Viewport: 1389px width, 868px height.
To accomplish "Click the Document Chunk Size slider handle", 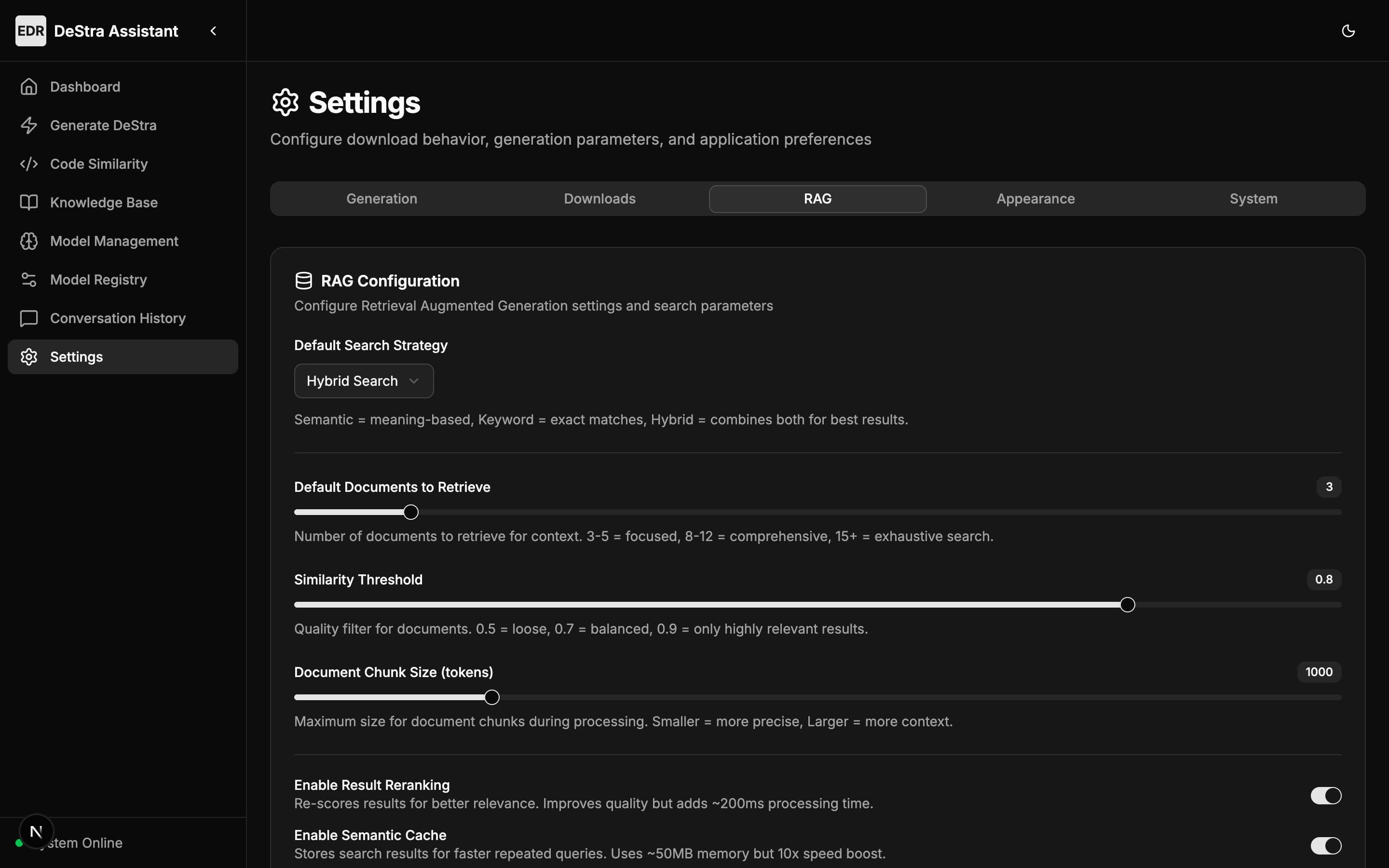I will (492, 697).
